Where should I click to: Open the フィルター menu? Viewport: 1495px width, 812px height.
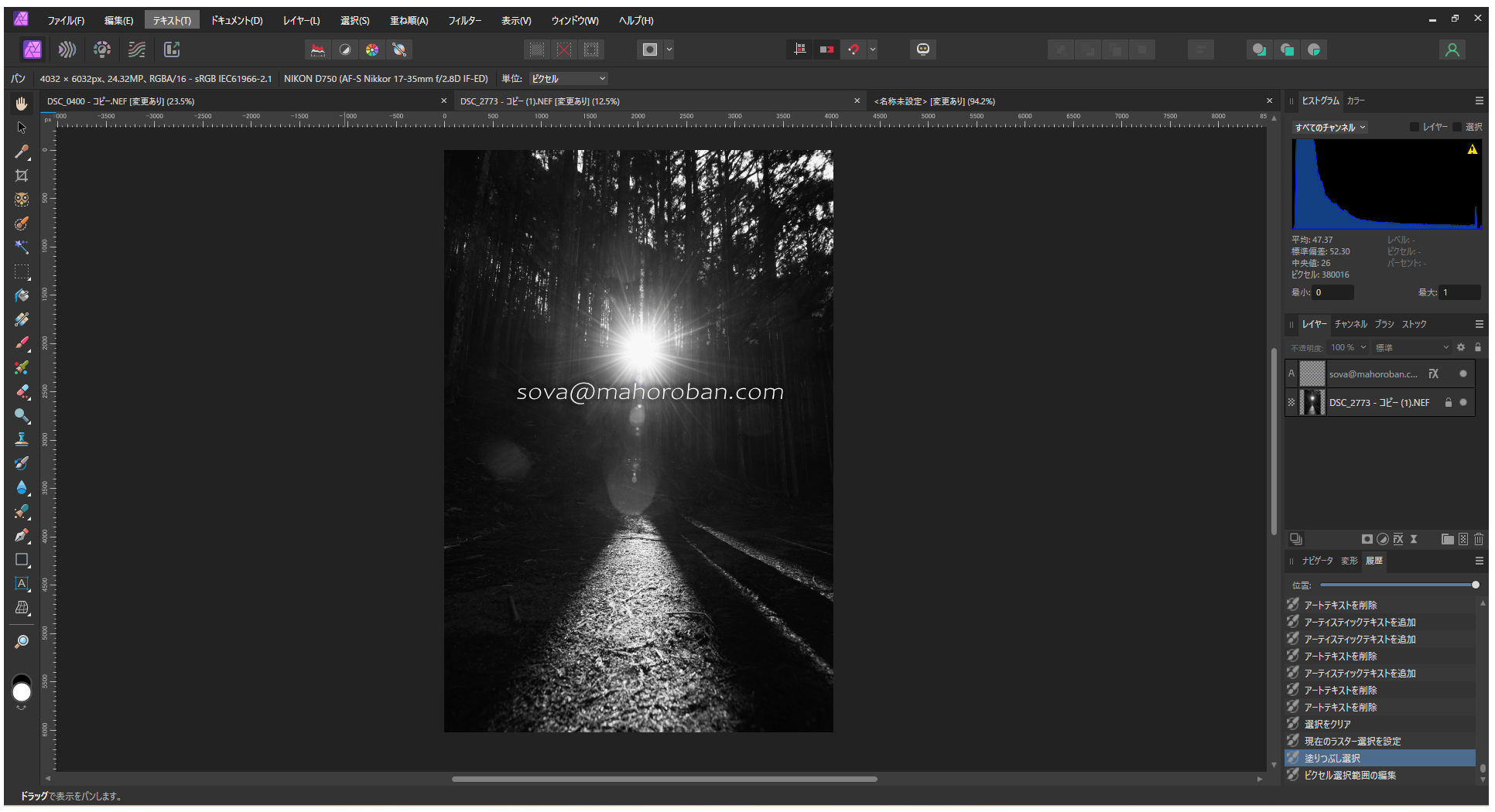pos(464,20)
